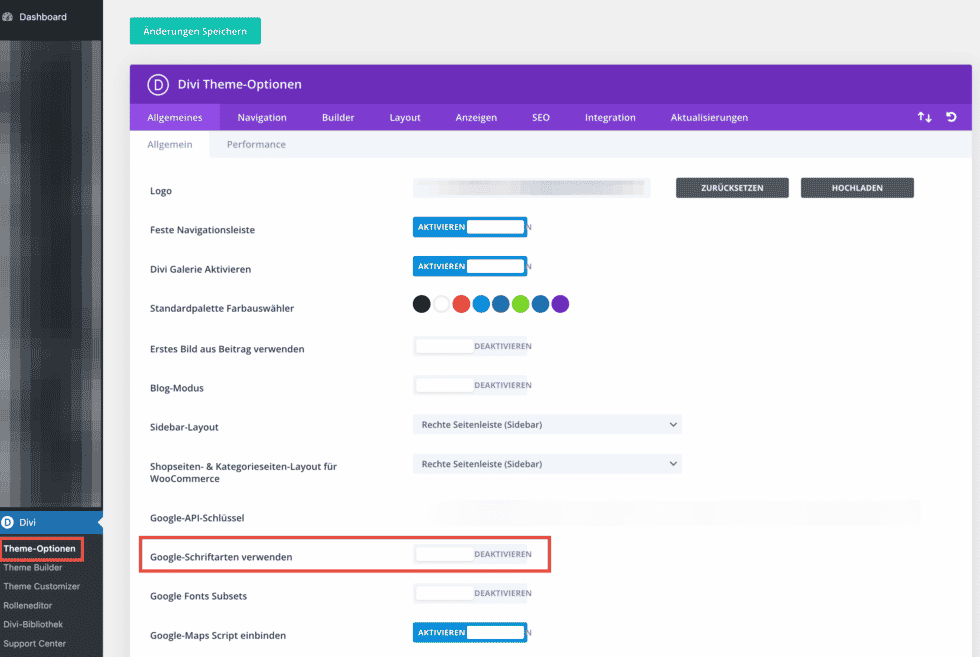The height and width of the screenshot is (657, 980).
Task: Click the import/export arrows icon
Action: [x=924, y=117]
